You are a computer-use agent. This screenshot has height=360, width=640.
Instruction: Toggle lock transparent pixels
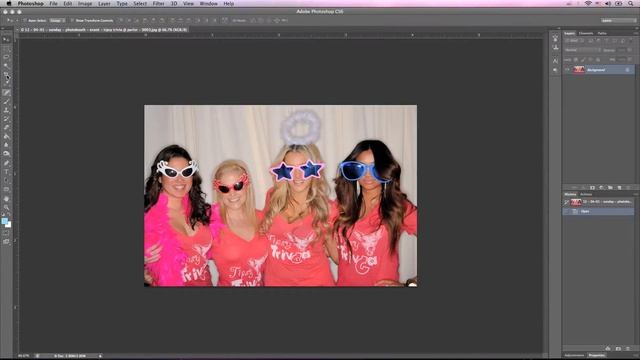click(576, 60)
